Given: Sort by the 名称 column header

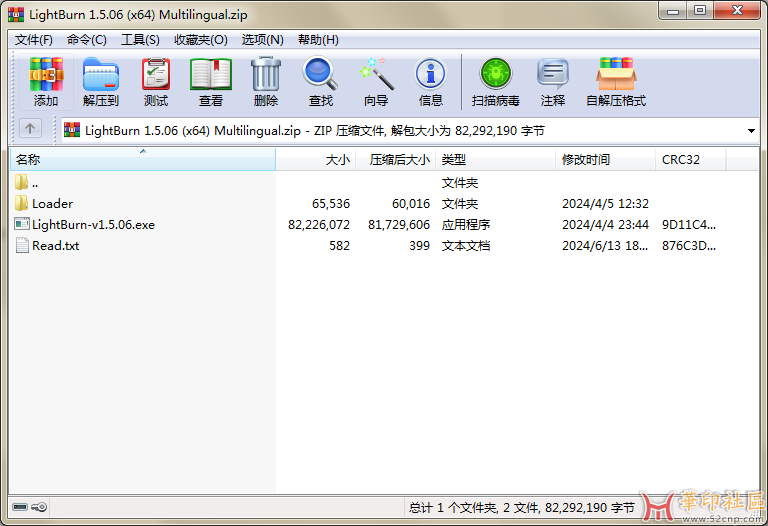Looking at the screenshot, I should 143,159.
